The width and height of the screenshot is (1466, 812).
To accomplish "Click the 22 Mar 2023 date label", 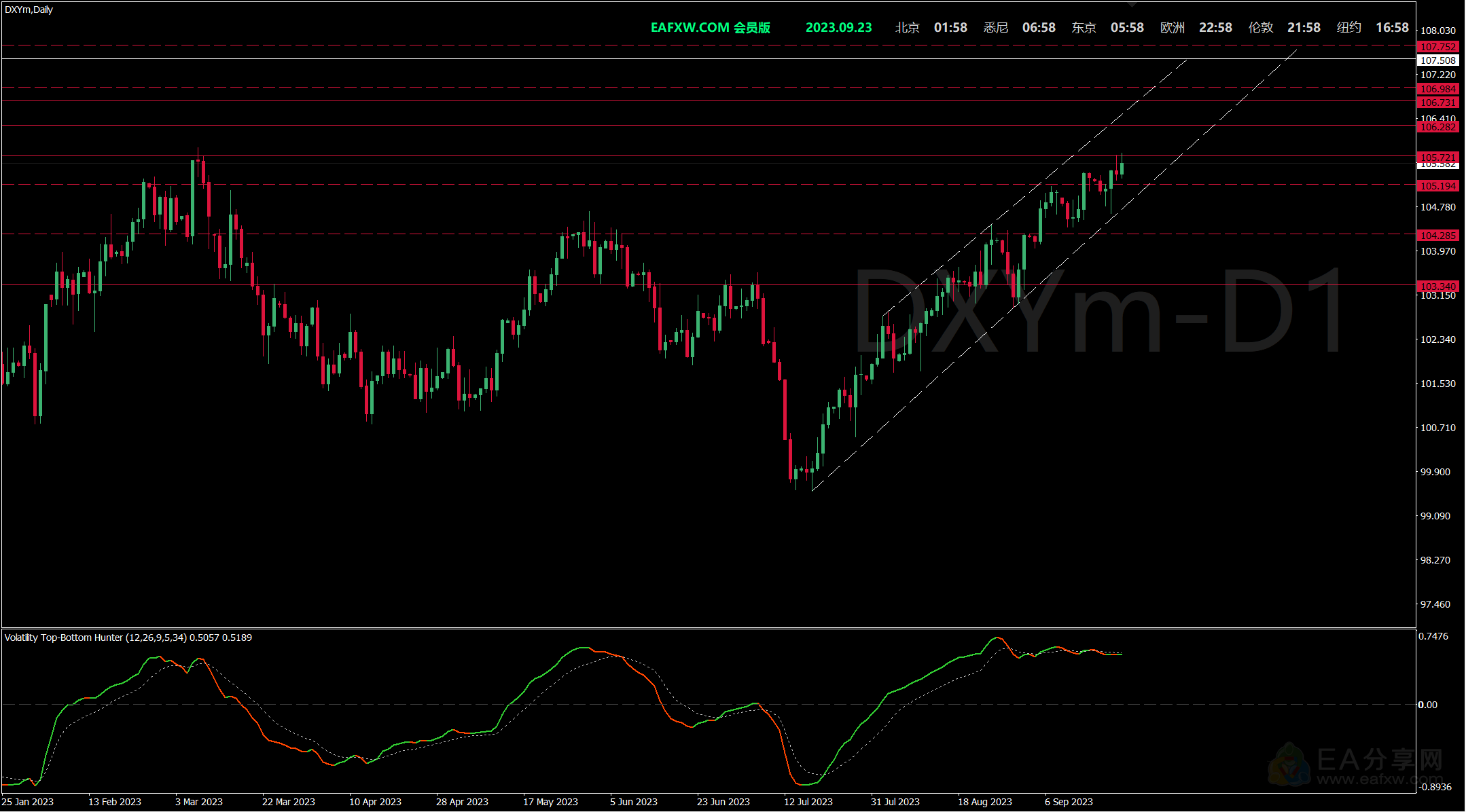I will click(x=289, y=802).
